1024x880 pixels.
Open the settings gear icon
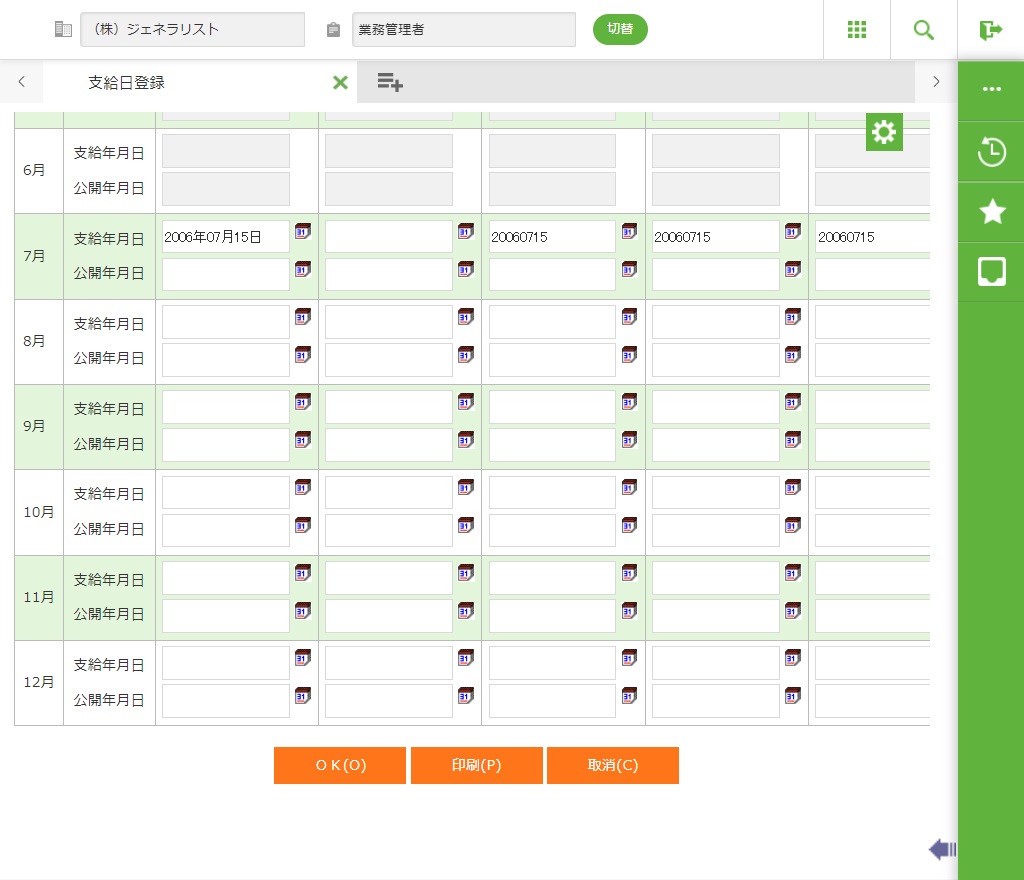pos(884,132)
